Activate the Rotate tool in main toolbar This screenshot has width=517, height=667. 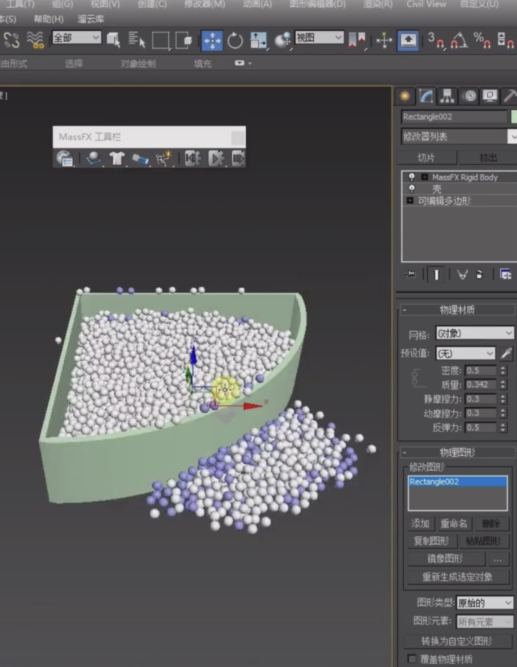click(x=235, y=41)
